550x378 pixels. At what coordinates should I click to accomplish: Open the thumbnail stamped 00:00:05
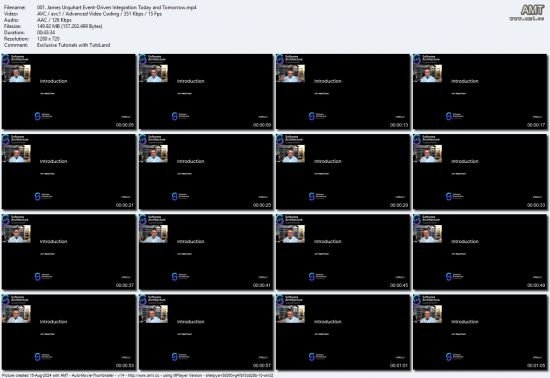[x=68, y=92]
